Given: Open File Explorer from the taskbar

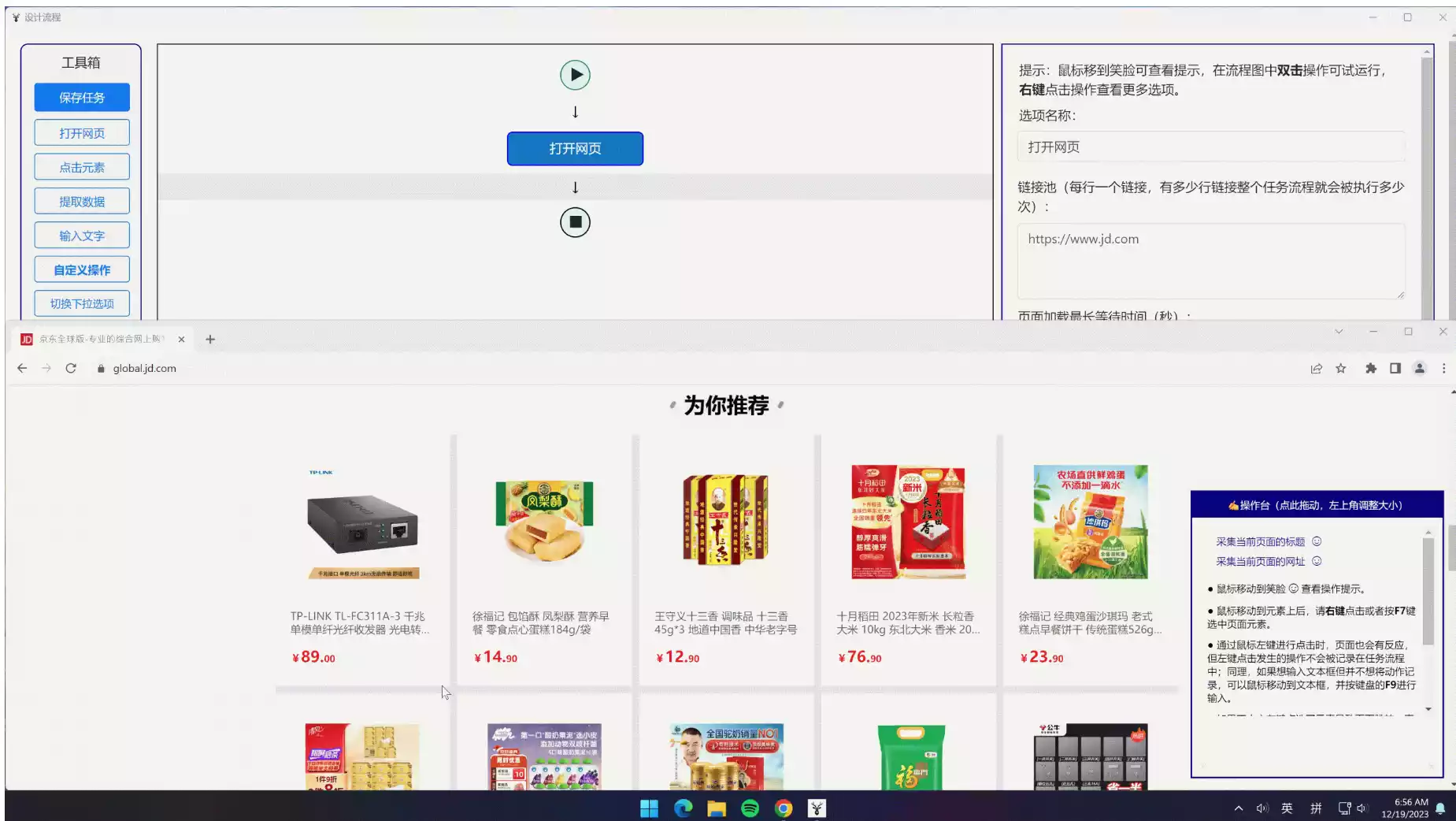Looking at the screenshot, I should pos(716,808).
